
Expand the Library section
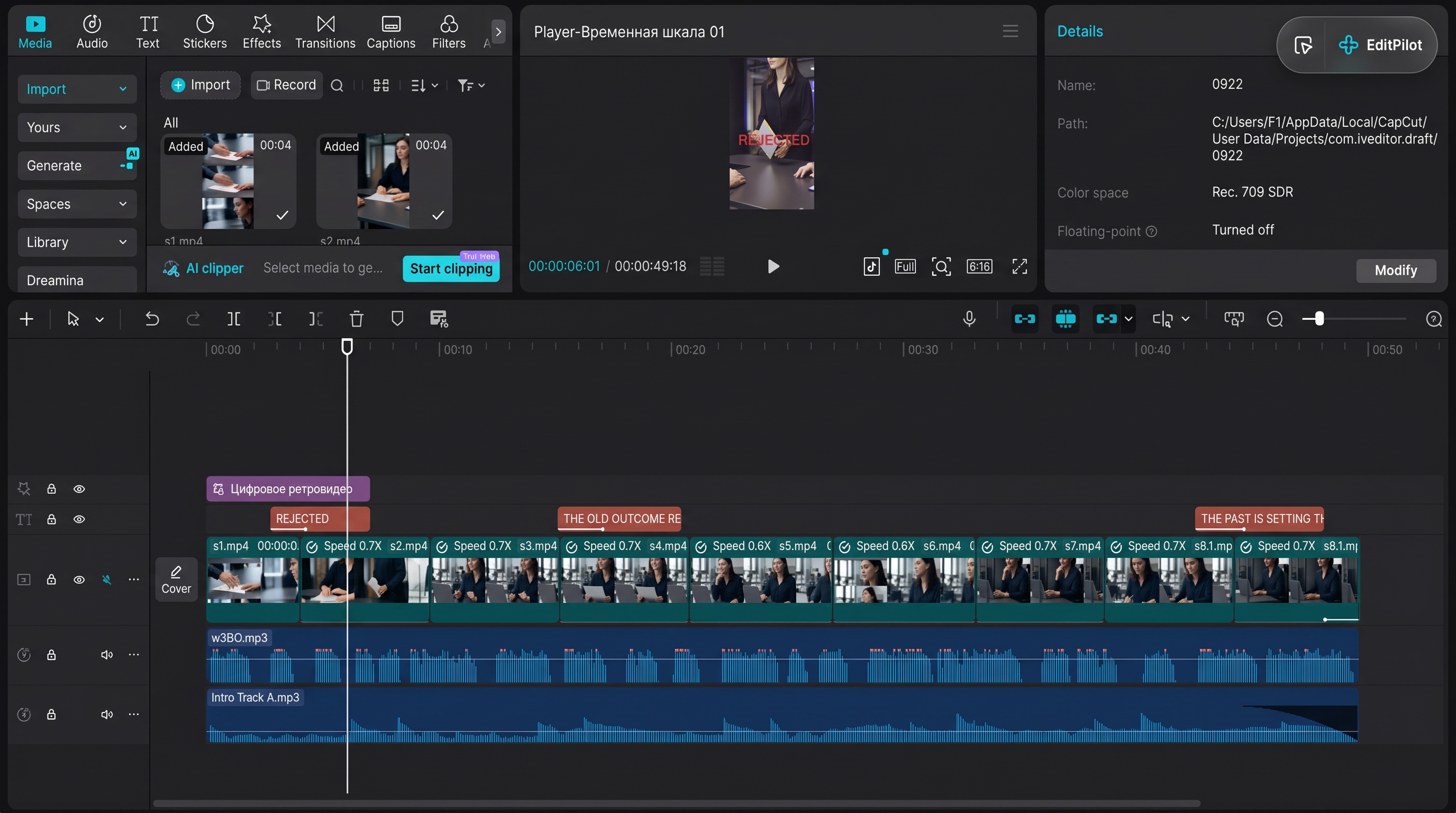[x=77, y=242]
